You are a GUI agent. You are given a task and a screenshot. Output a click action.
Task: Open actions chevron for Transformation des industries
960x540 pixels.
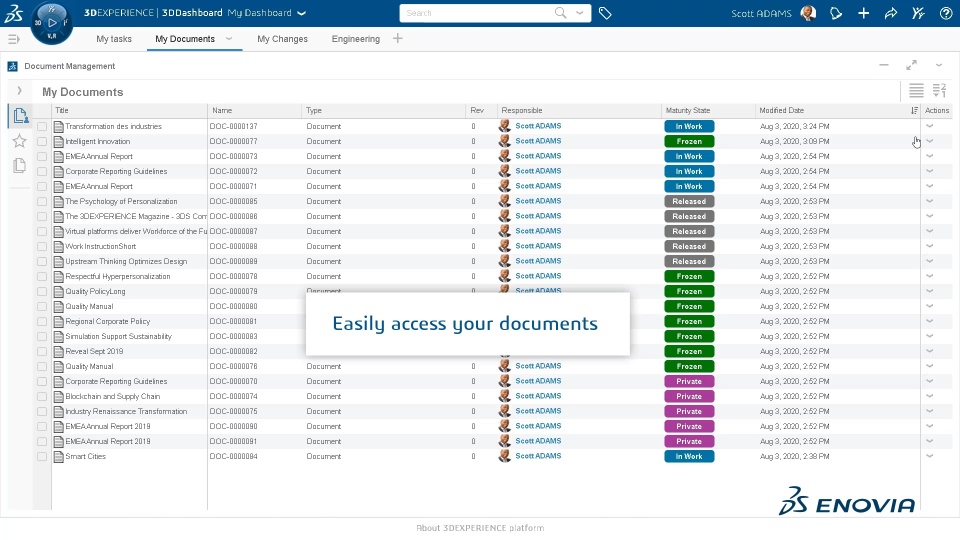(x=929, y=126)
